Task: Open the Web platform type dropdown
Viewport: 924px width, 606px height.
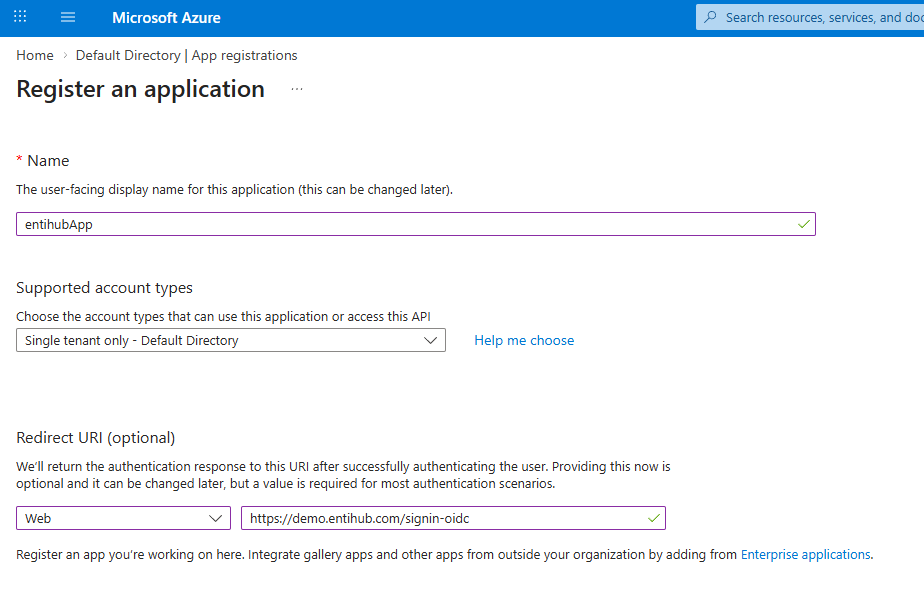Action: [123, 518]
